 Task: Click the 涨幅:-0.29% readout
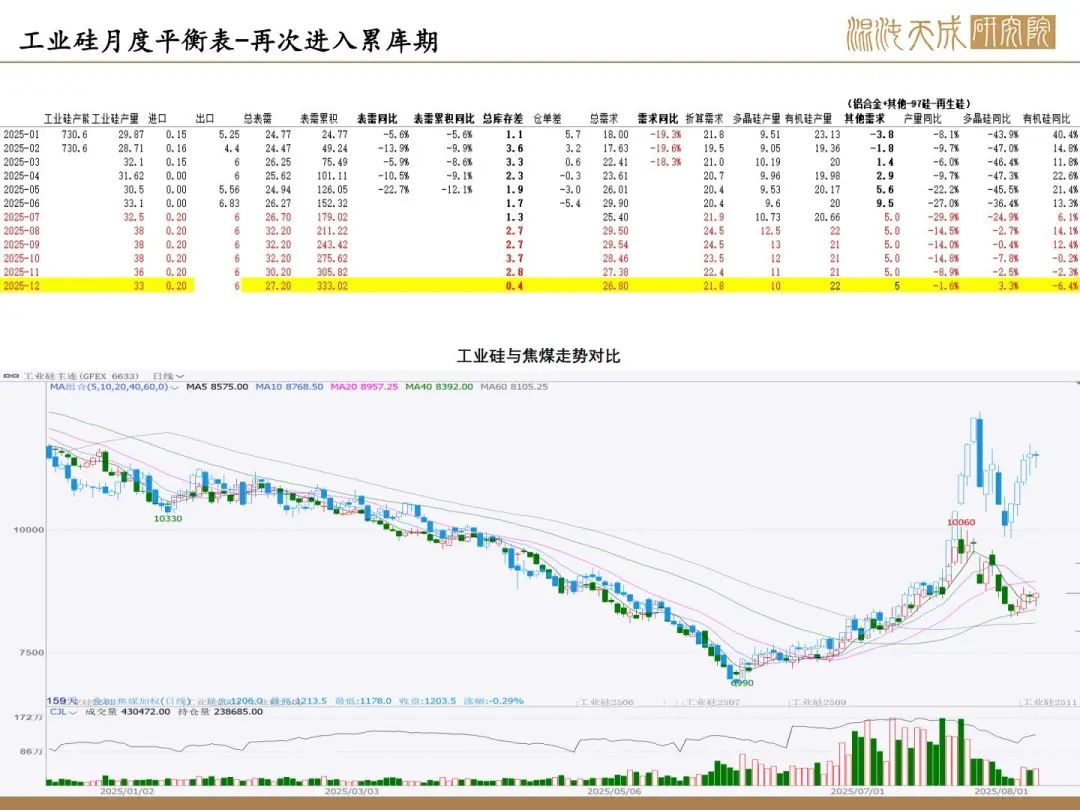(494, 700)
